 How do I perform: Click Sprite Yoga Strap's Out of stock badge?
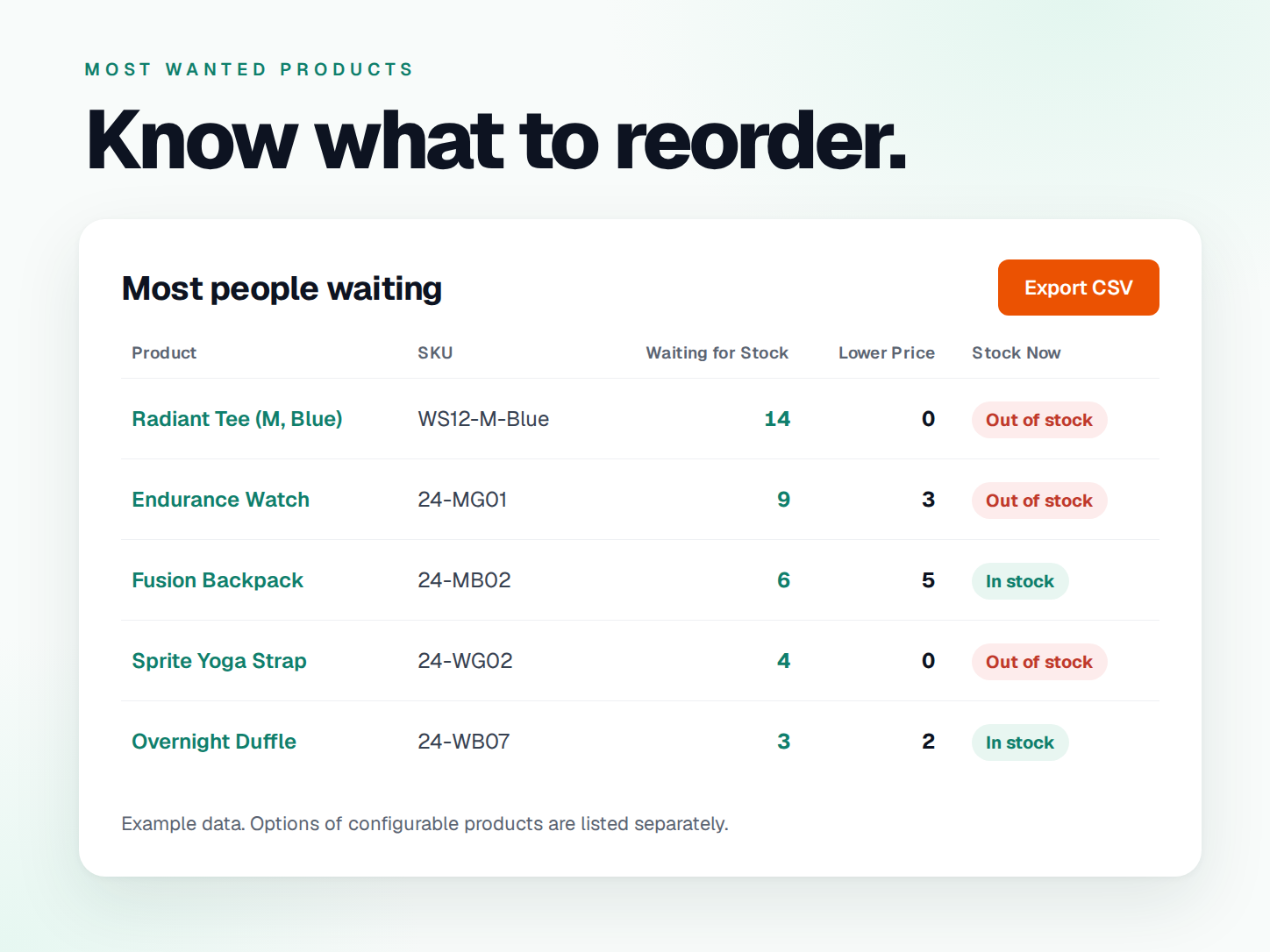point(1039,662)
